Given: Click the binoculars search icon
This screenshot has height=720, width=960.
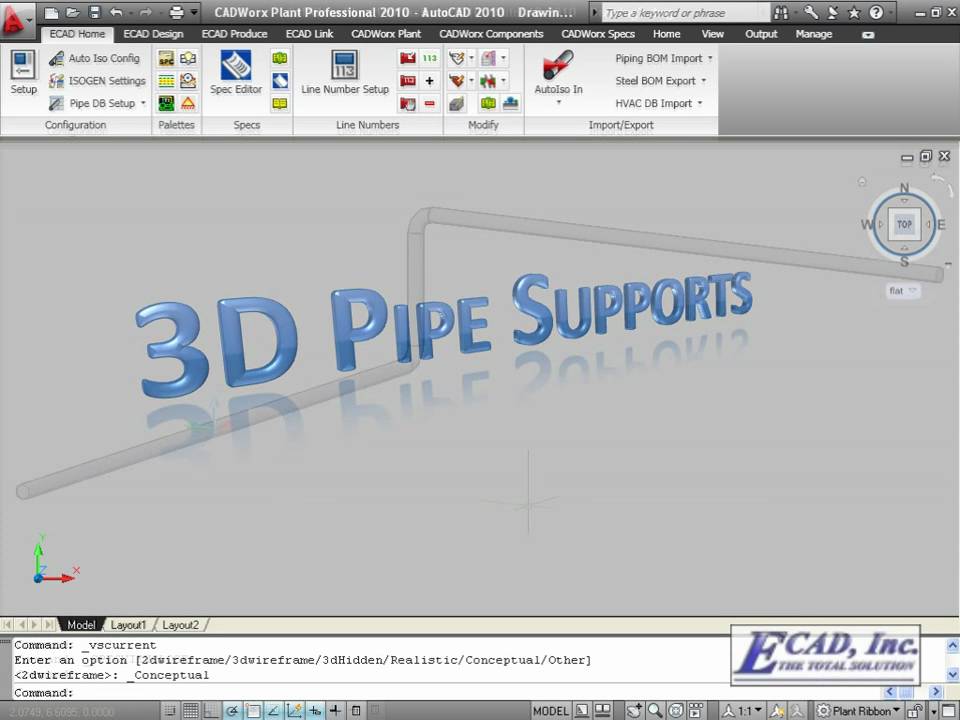Looking at the screenshot, I should click(x=781, y=12).
